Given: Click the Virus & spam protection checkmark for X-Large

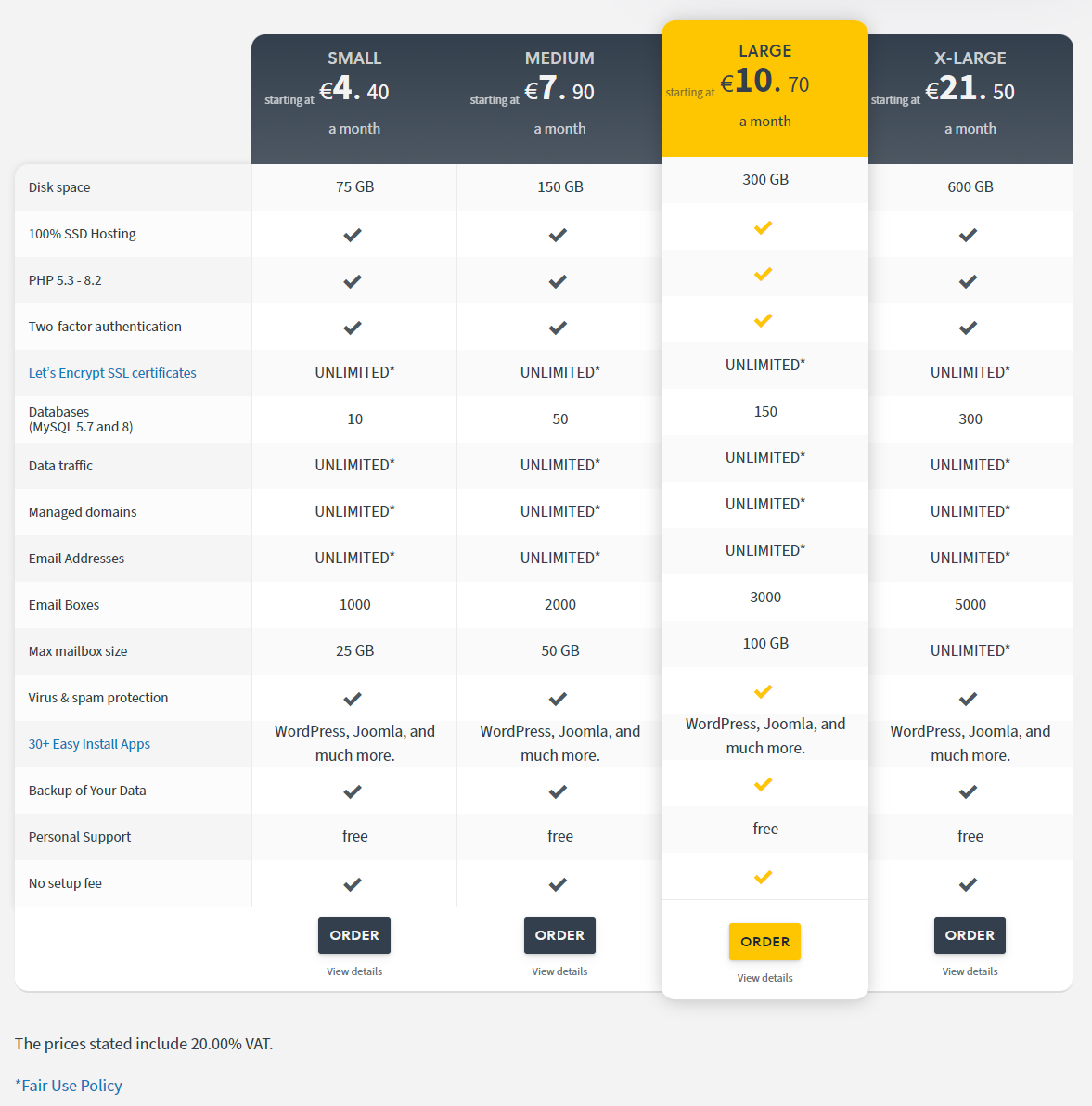Looking at the screenshot, I should [969, 699].
